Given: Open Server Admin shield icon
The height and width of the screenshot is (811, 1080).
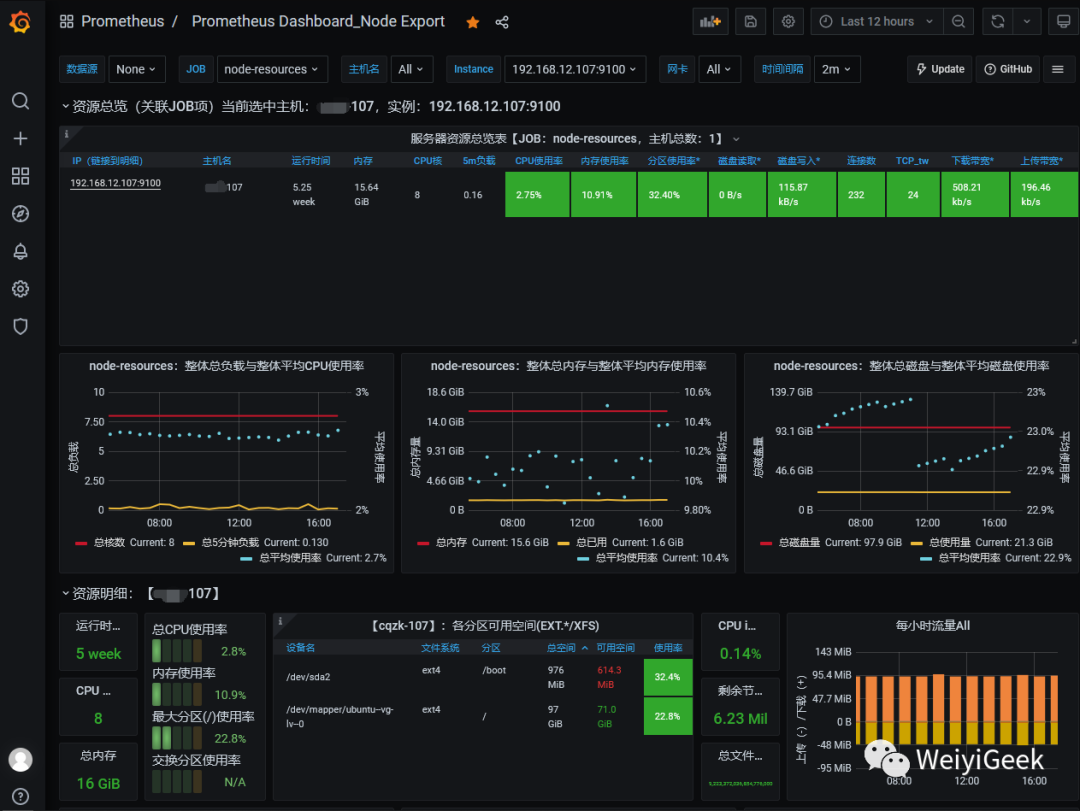Looking at the screenshot, I should (21, 327).
